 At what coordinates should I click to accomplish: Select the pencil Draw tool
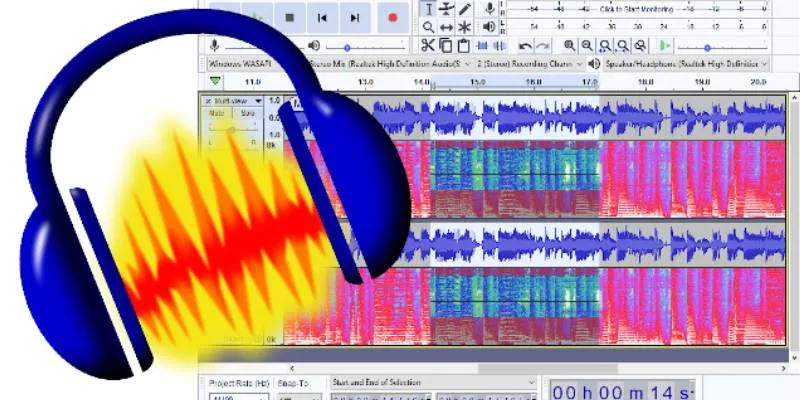pyautogui.click(x=464, y=9)
